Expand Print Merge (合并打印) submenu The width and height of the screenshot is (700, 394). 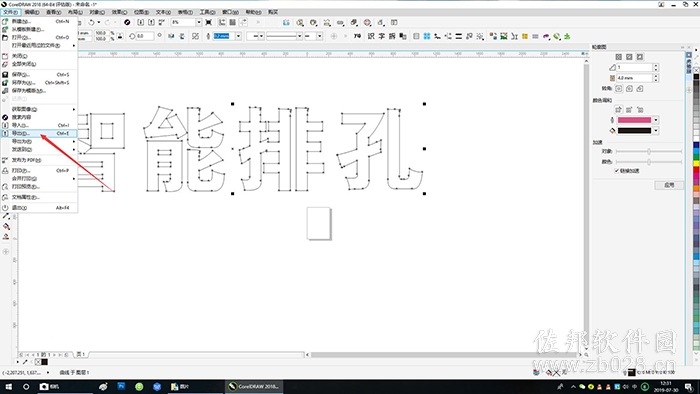(x=39, y=178)
